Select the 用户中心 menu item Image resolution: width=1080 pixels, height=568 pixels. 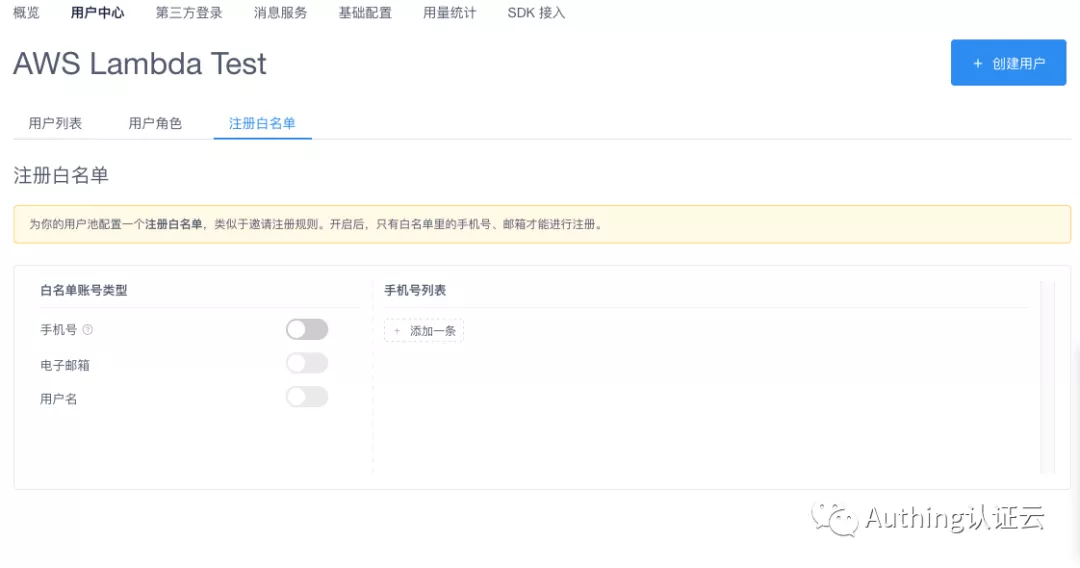[x=97, y=12]
